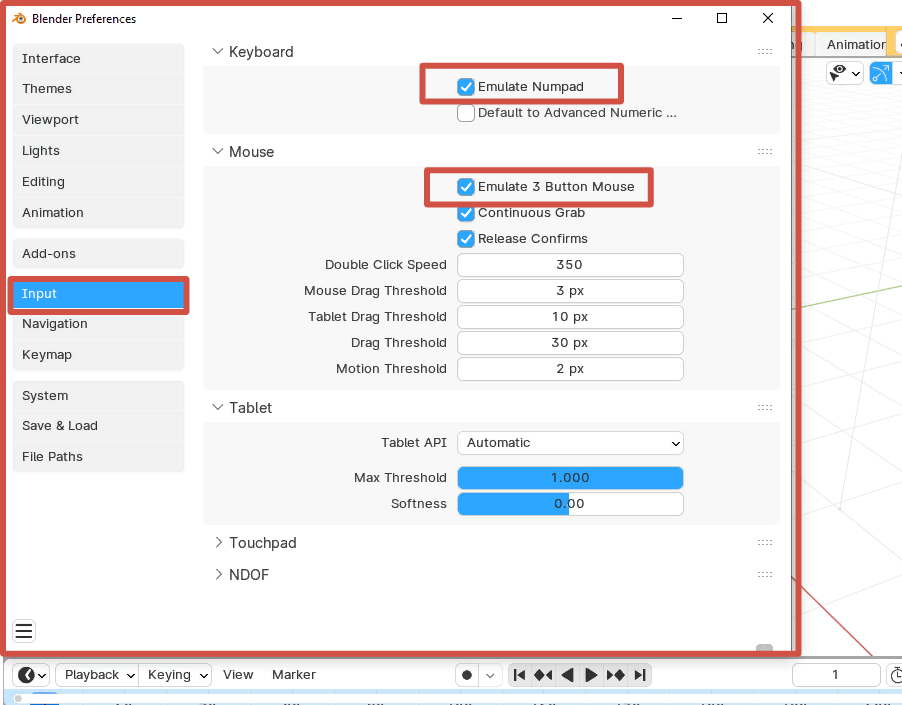The width and height of the screenshot is (902, 705).
Task: Uncheck Emulate 3 Button Mouse
Action: coord(466,187)
